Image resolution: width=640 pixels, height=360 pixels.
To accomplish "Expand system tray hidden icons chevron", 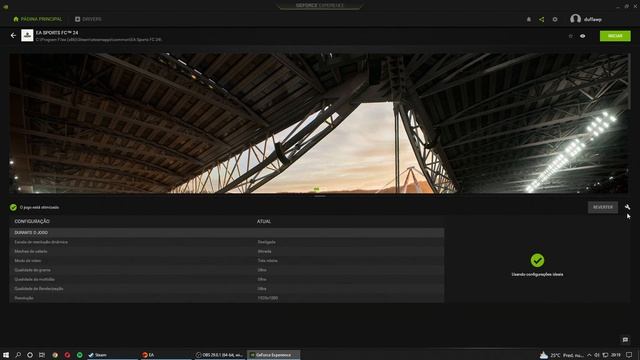I will [x=589, y=355].
